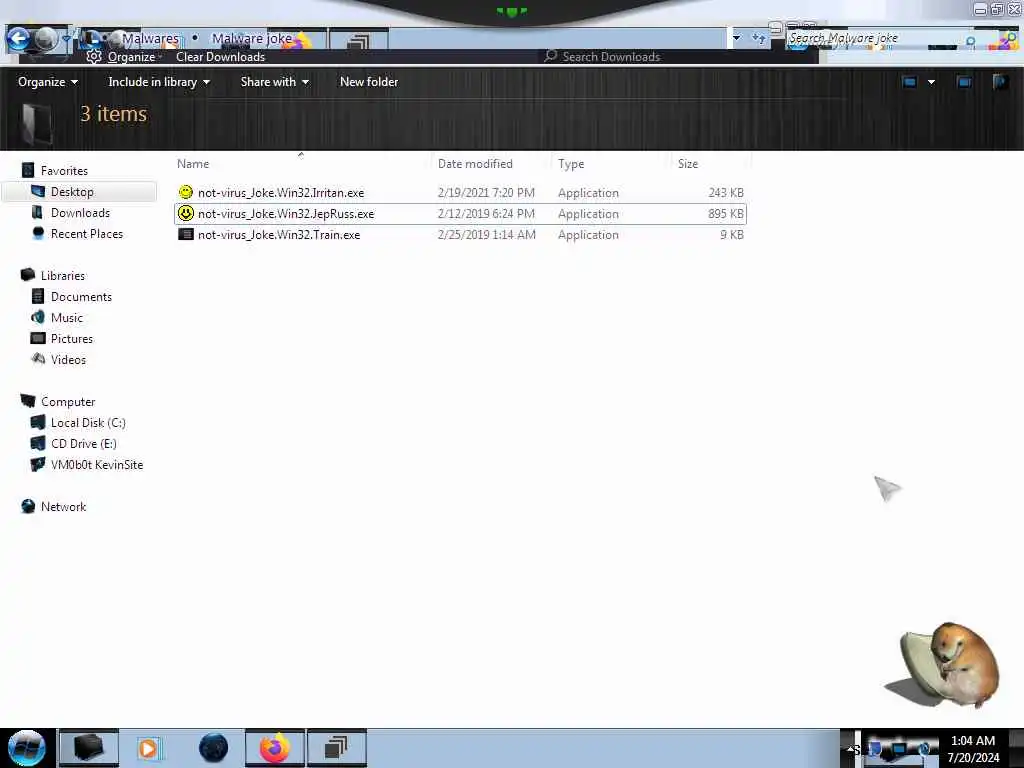Click the stacked windows taskbar icon

336,748
